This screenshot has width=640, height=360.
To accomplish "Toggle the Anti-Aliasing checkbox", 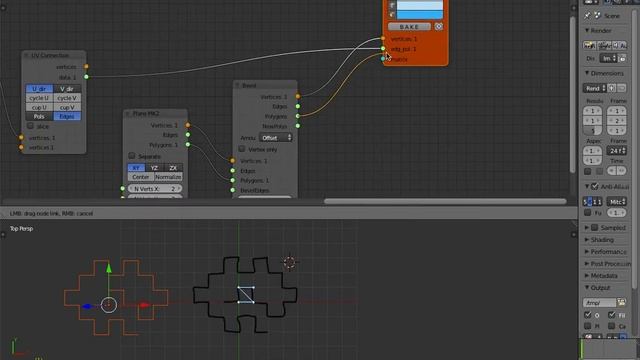I will point(595,187).
